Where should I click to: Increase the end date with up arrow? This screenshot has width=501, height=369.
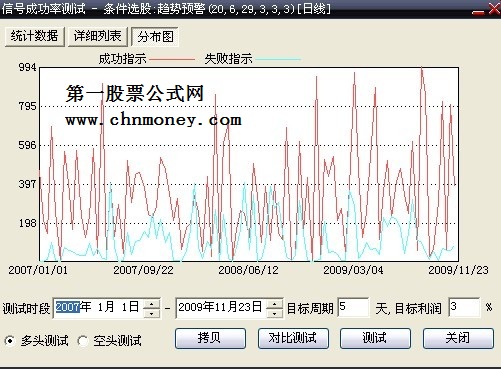click(x=275, y=304)
